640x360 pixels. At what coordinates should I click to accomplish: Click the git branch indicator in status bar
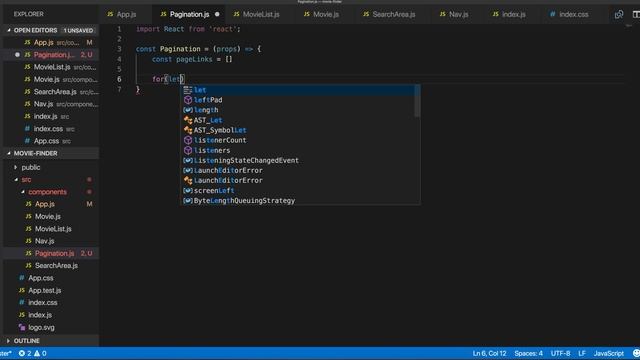pyautogui.click(x=6, y=353)
